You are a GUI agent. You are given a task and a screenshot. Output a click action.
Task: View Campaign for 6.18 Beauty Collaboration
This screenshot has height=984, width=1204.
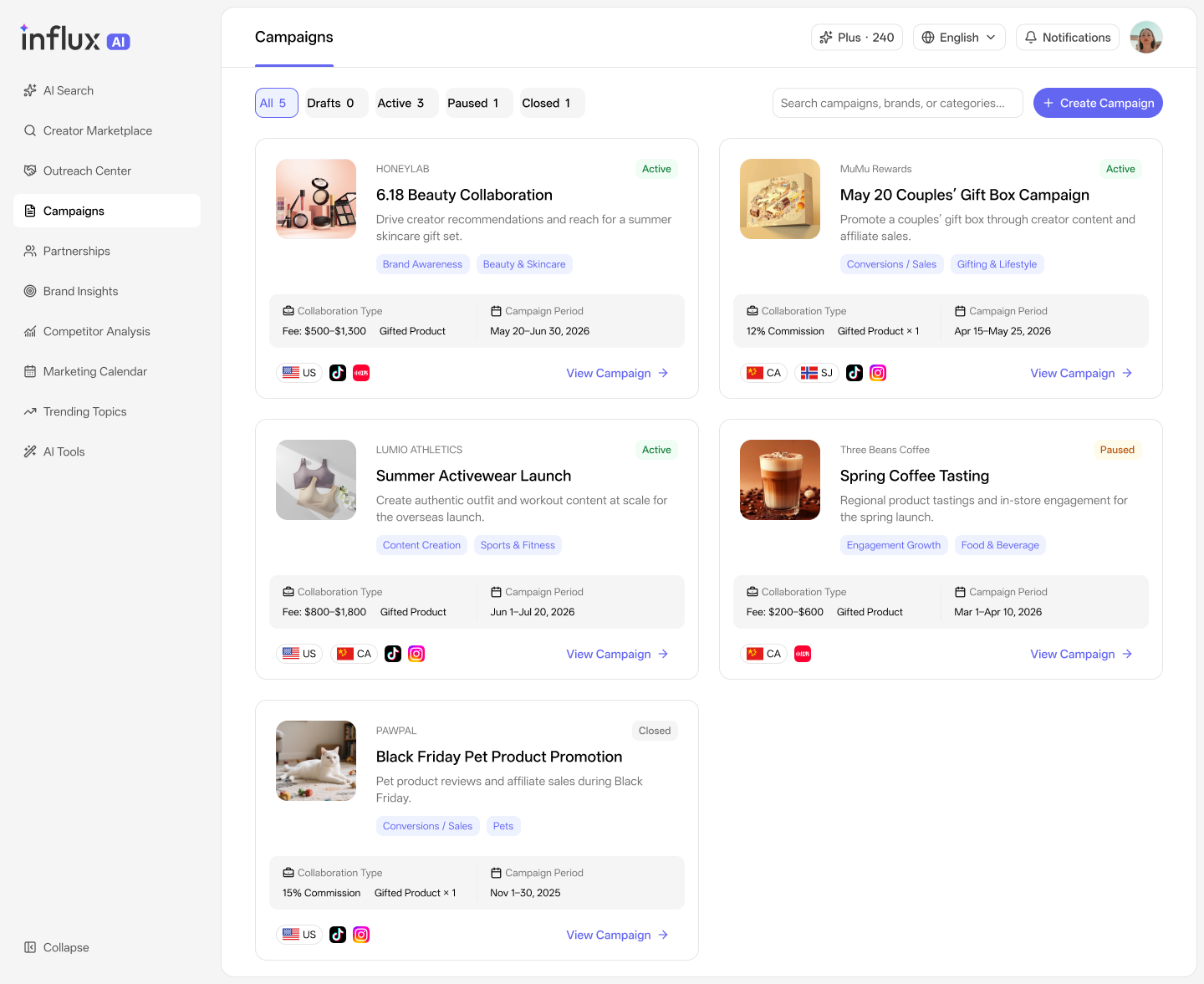pyautogui.click(x=617, y=373)
